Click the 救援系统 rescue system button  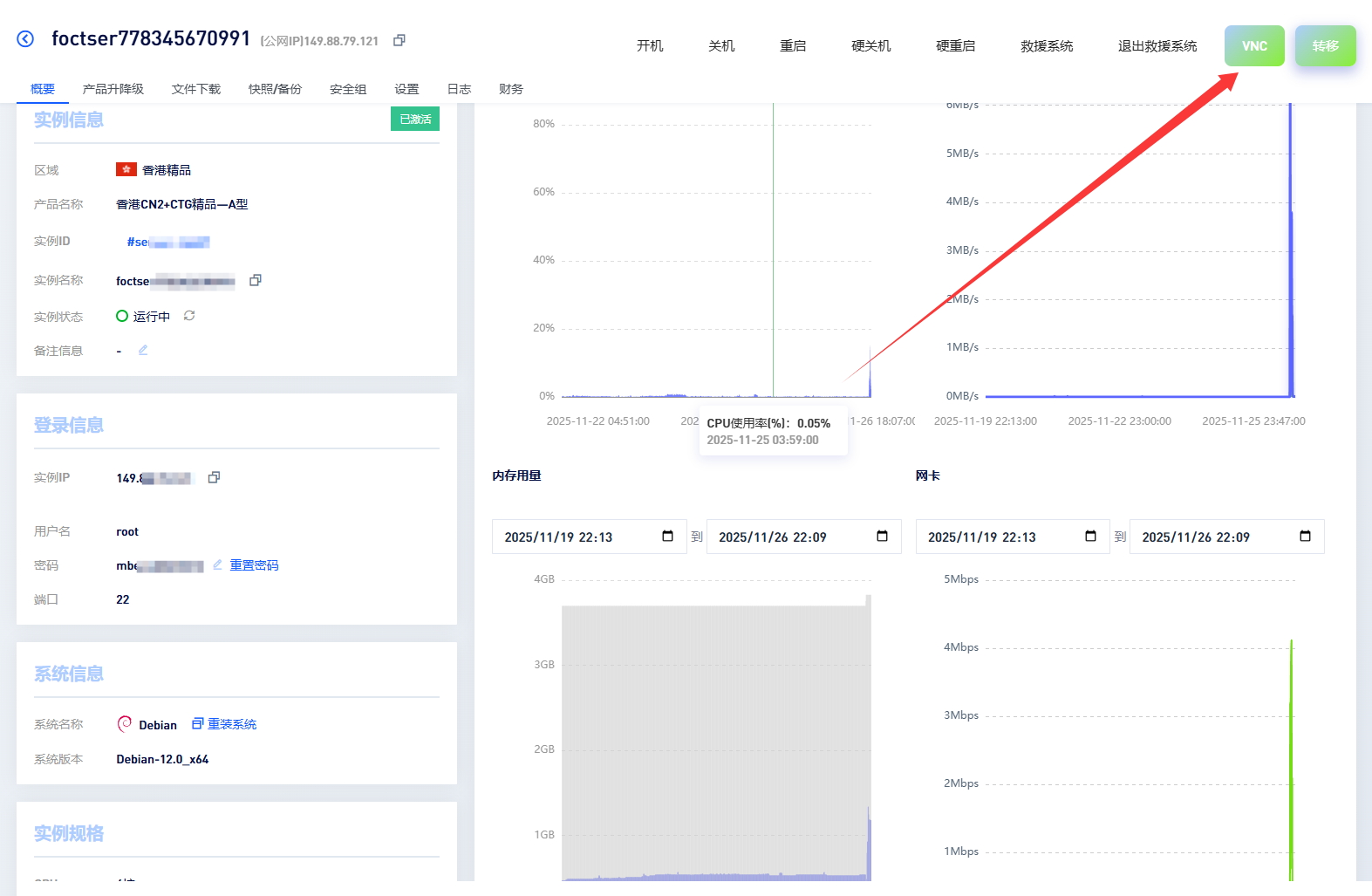1047,46
